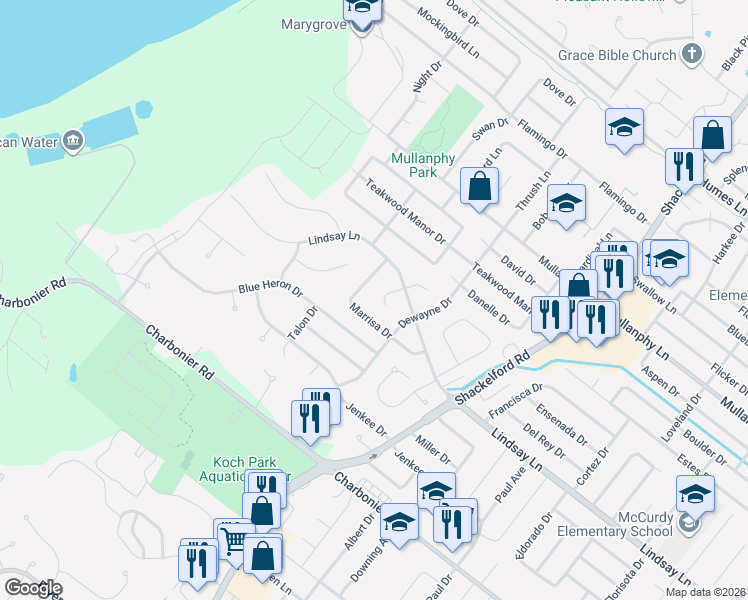
Task: Click the Ensenada Dr street label
Action: (x=561, y=424)
